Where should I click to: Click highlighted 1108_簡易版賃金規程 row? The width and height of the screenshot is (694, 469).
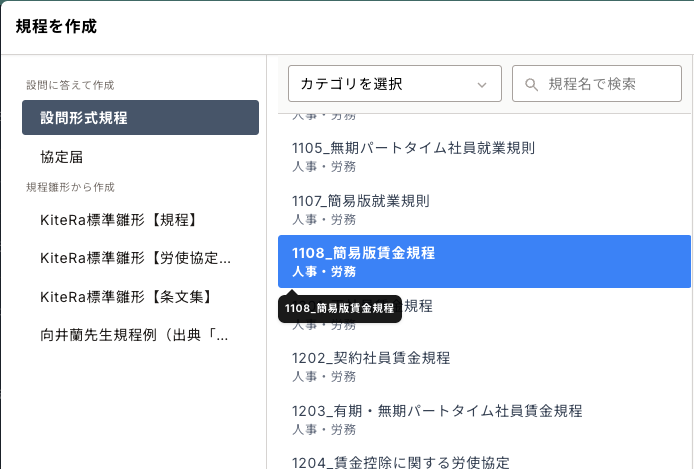tap(484, 261)
